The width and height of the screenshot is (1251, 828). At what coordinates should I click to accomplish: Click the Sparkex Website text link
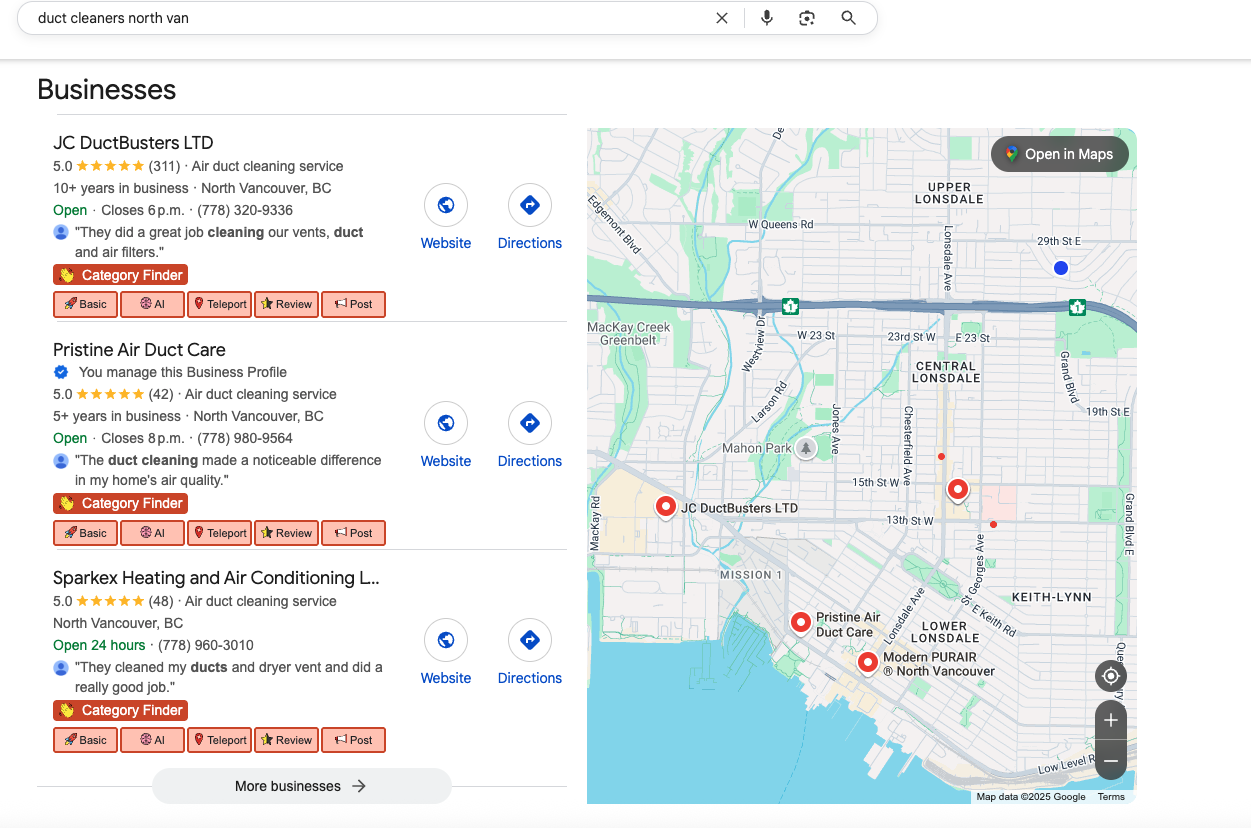pyautogui.click(x=446, y=678)
